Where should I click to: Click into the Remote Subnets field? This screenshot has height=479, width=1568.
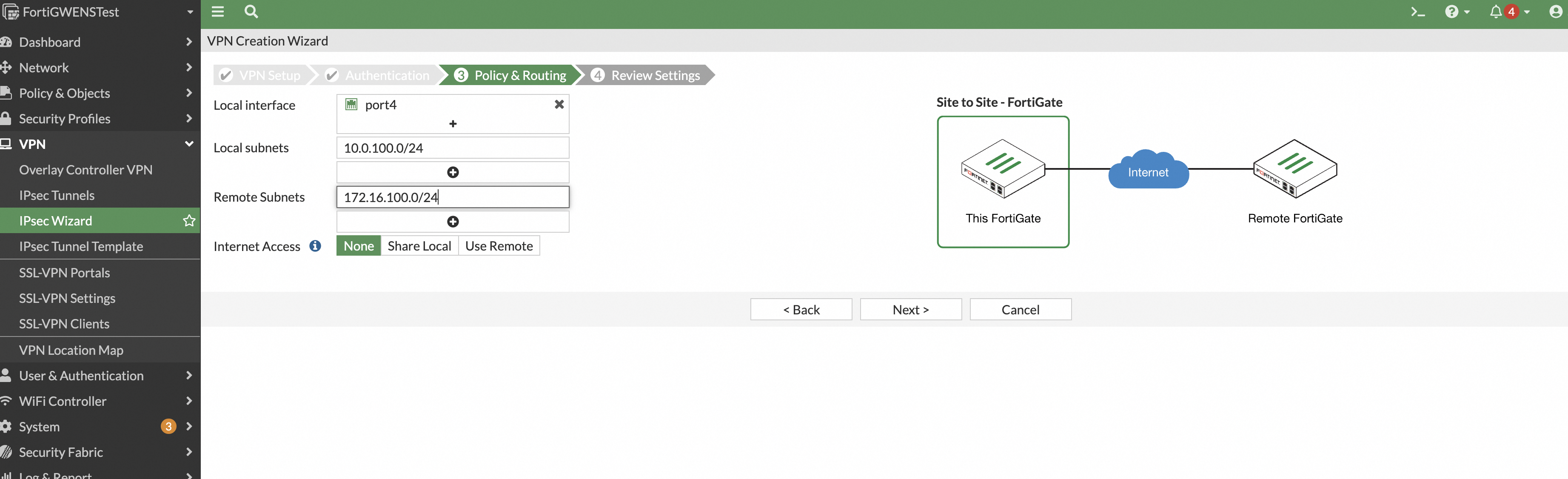452,197
